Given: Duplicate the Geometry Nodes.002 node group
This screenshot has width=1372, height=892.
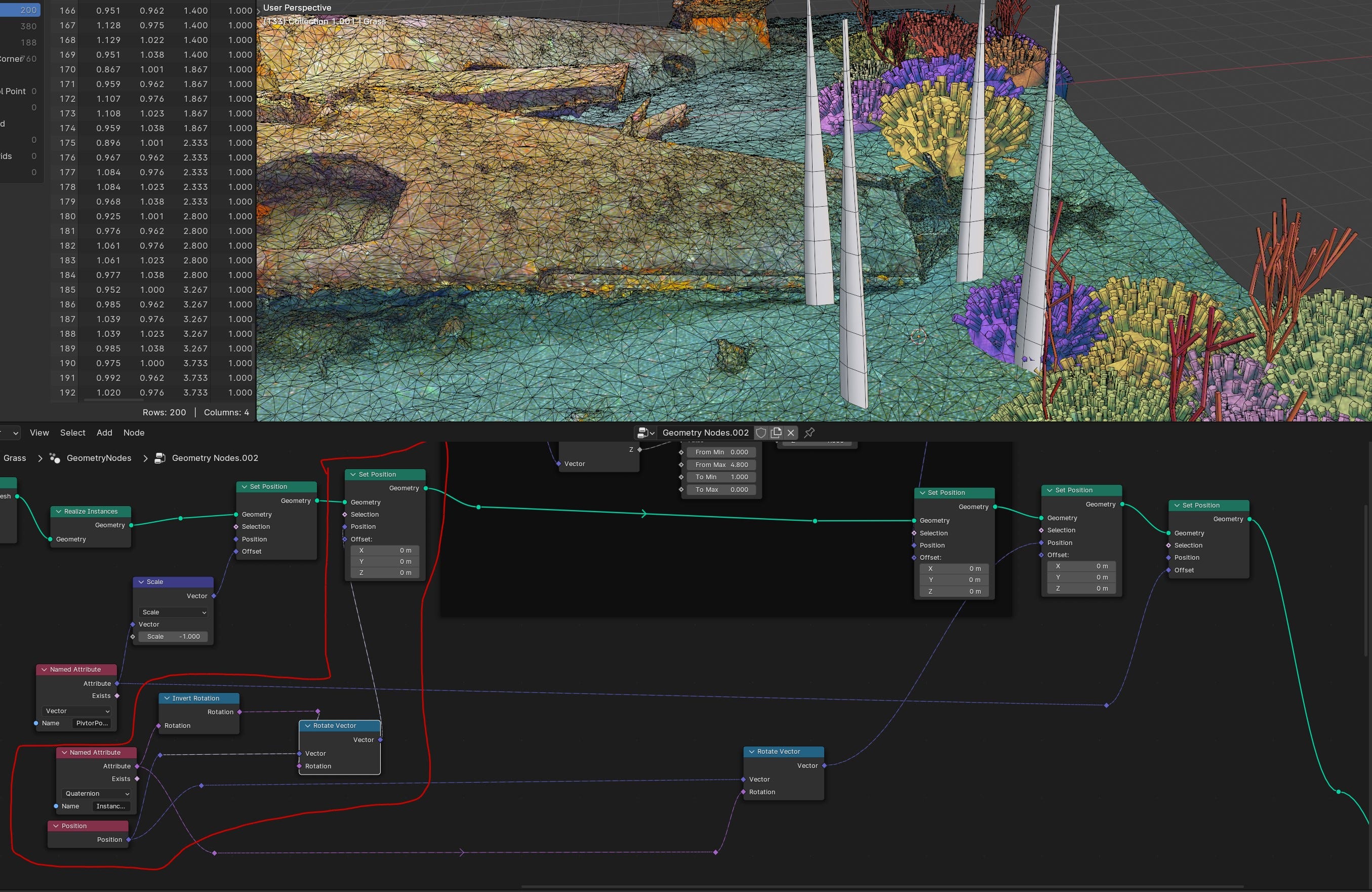Looking at the screenshot, I should tap(776, 433).
